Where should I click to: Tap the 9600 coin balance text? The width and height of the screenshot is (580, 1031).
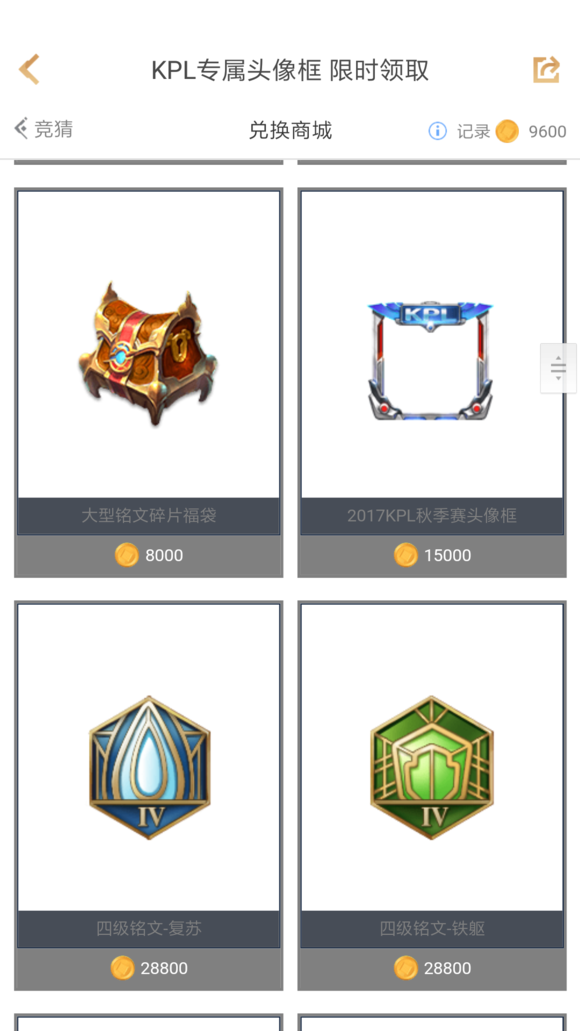tap(547, 132)
